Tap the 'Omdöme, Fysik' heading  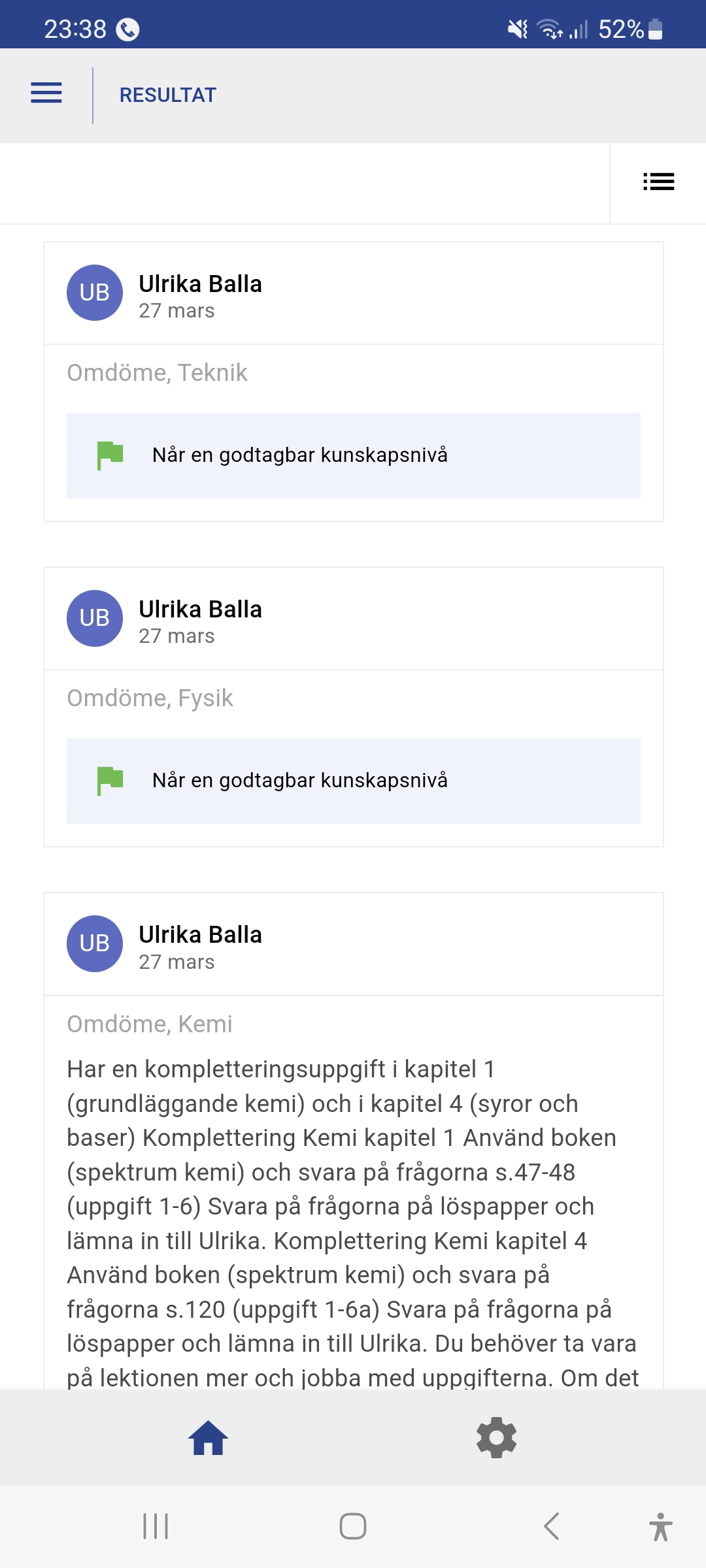[150, 698]
